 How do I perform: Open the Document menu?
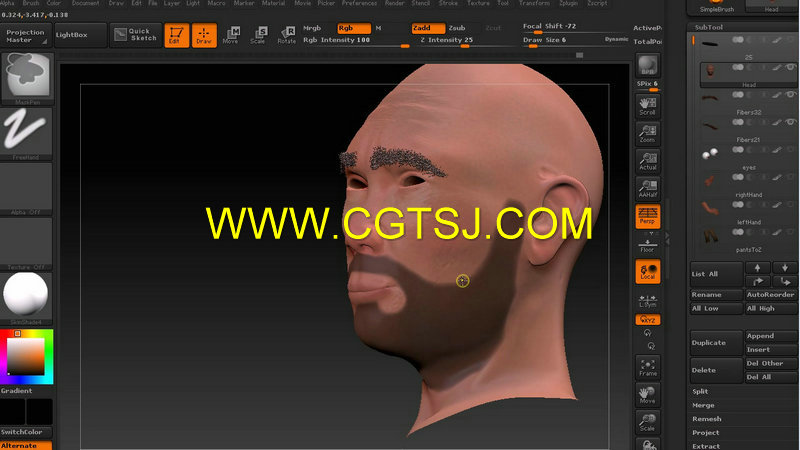point(85,3)
